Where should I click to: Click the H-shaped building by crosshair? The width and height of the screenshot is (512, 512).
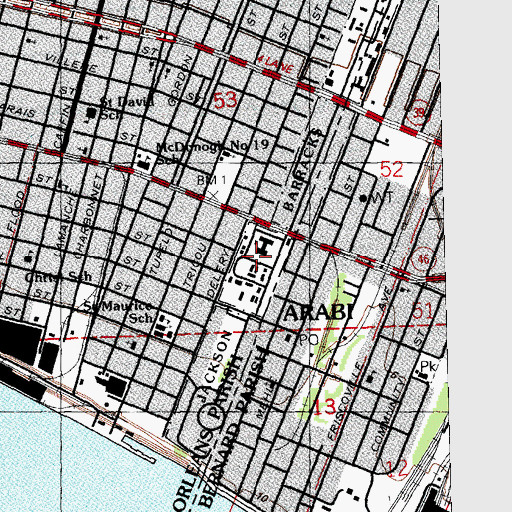coord(265,247)
